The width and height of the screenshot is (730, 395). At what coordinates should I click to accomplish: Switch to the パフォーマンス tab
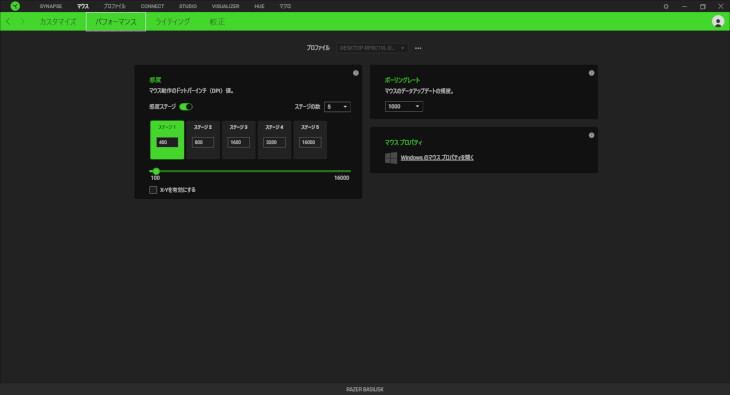coord(116,22)
